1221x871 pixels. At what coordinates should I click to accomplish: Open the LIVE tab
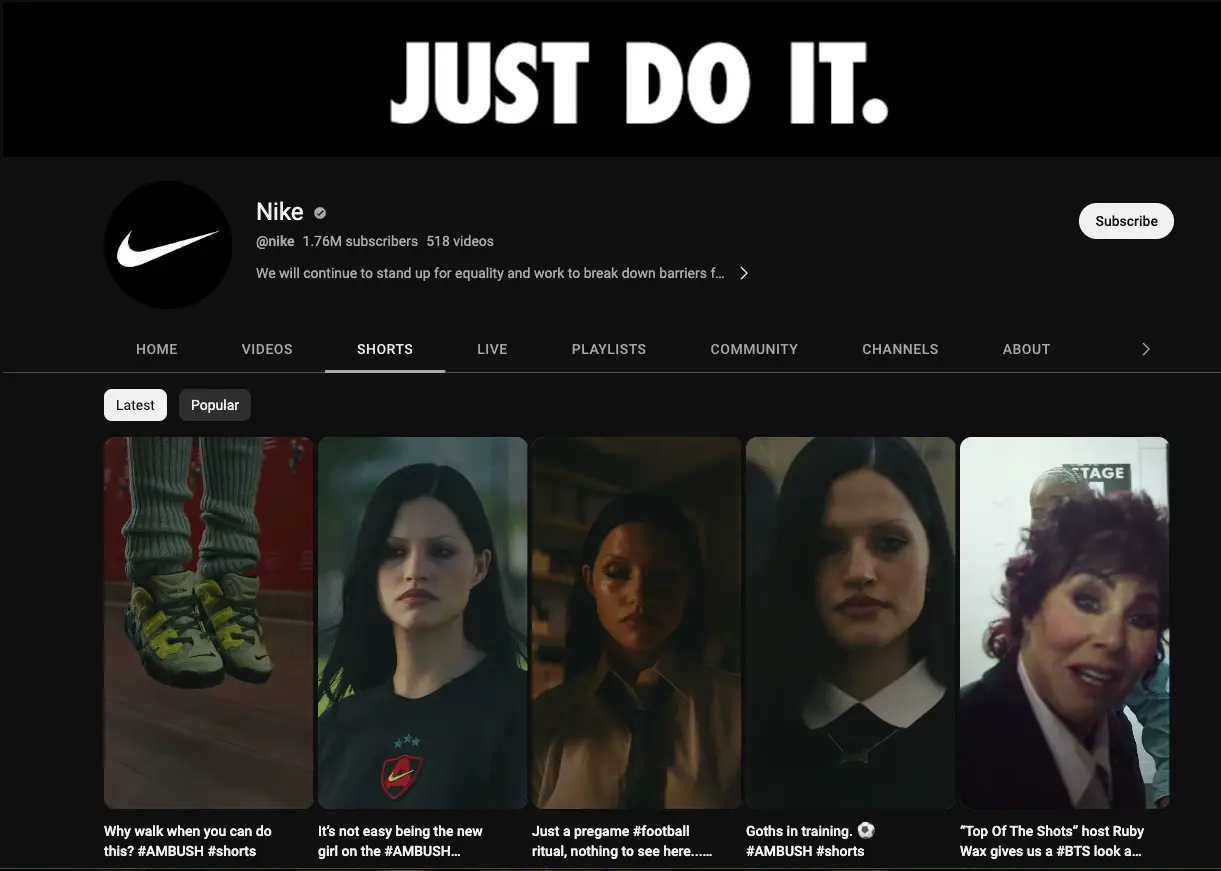tap(492, 349)
